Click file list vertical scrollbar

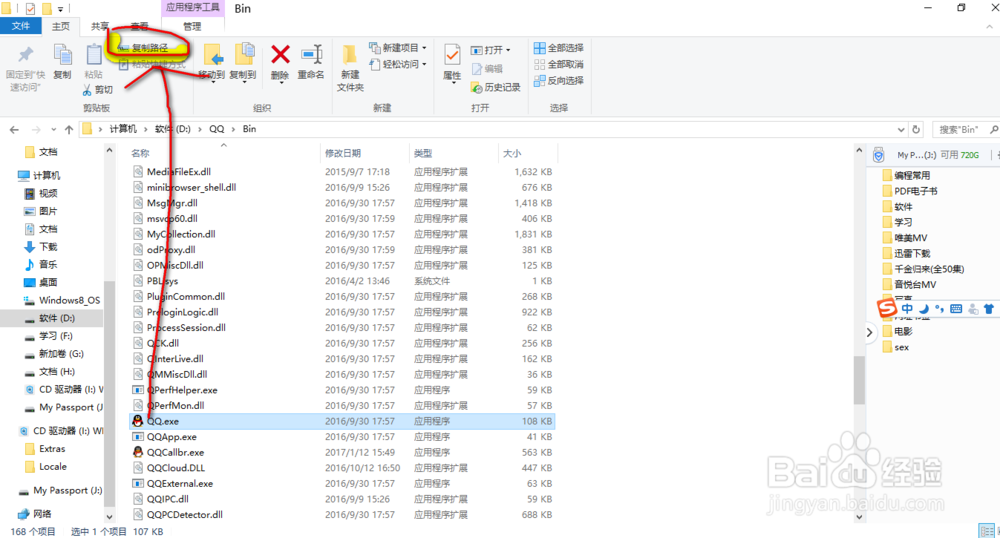tap(859, 380)
